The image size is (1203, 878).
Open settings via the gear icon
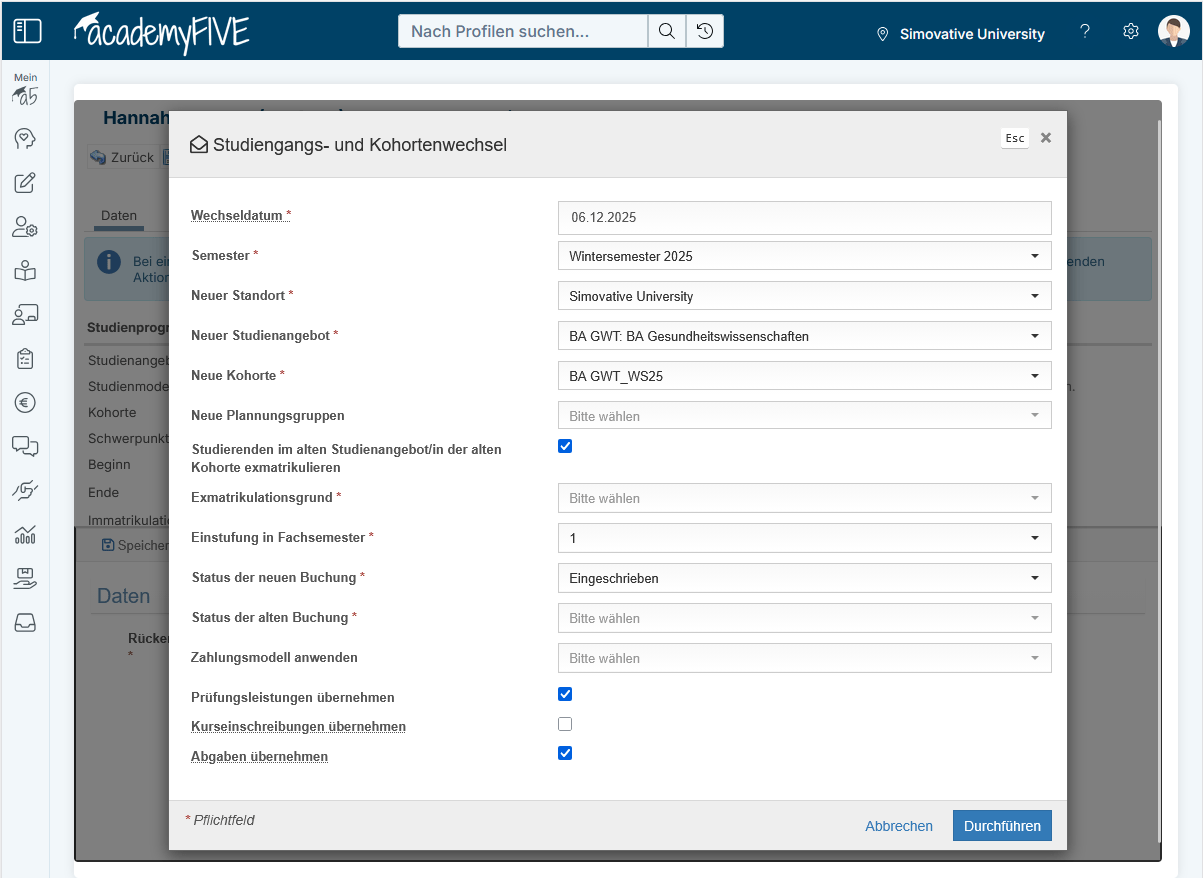1131,31
